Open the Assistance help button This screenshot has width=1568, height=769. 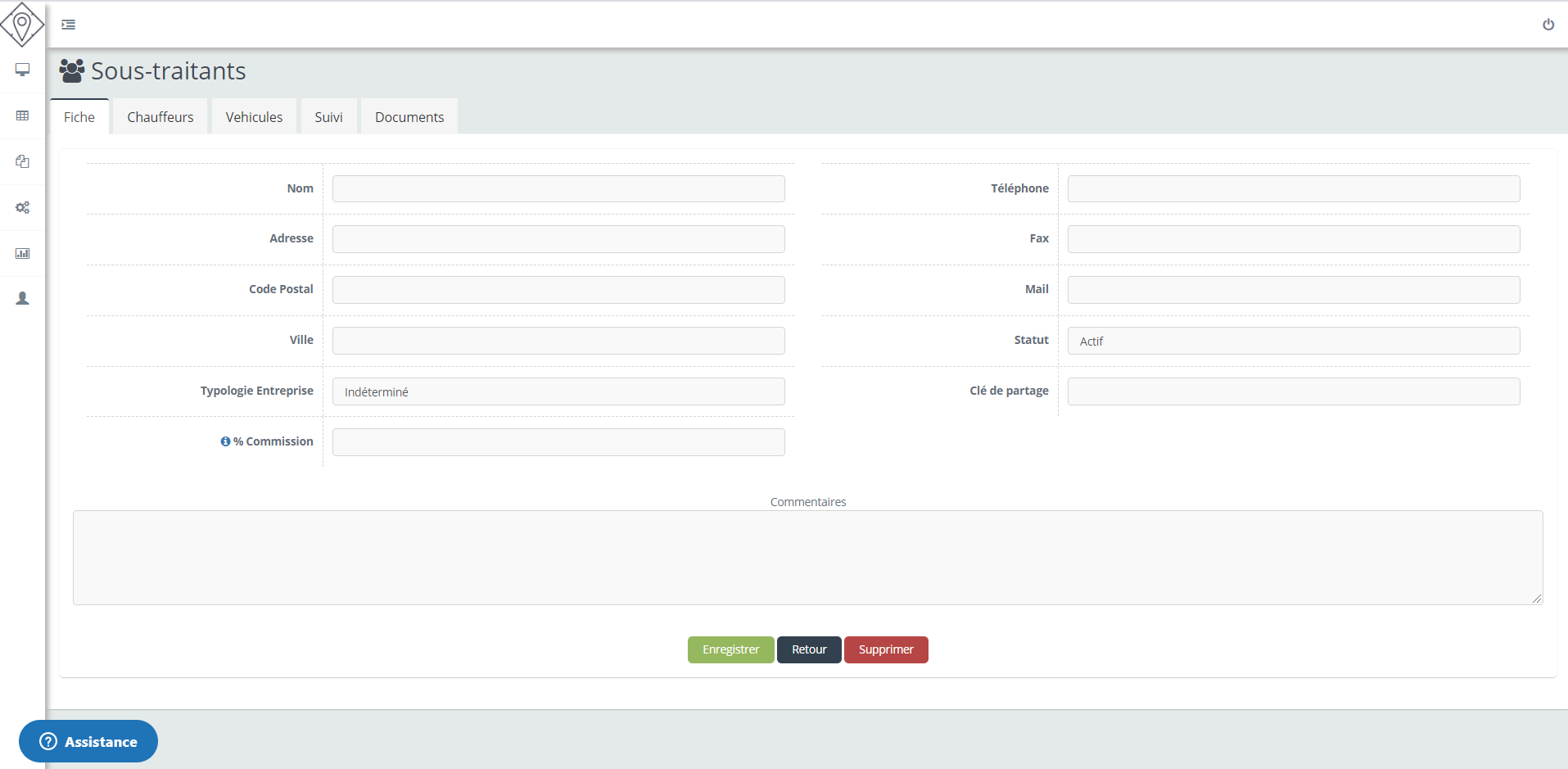88,741
